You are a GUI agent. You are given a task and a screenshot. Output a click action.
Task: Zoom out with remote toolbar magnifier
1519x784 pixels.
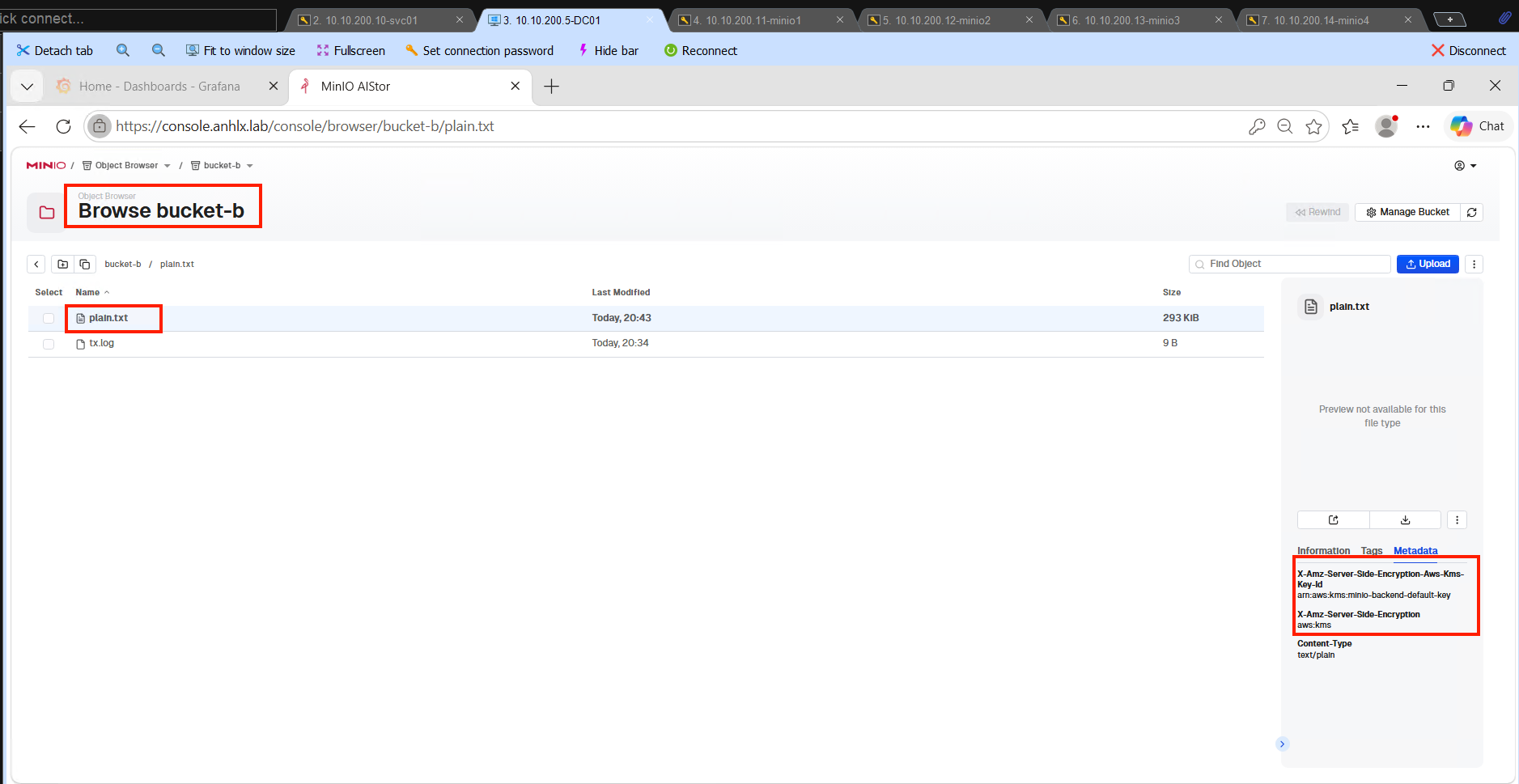[x=159, y=50]
